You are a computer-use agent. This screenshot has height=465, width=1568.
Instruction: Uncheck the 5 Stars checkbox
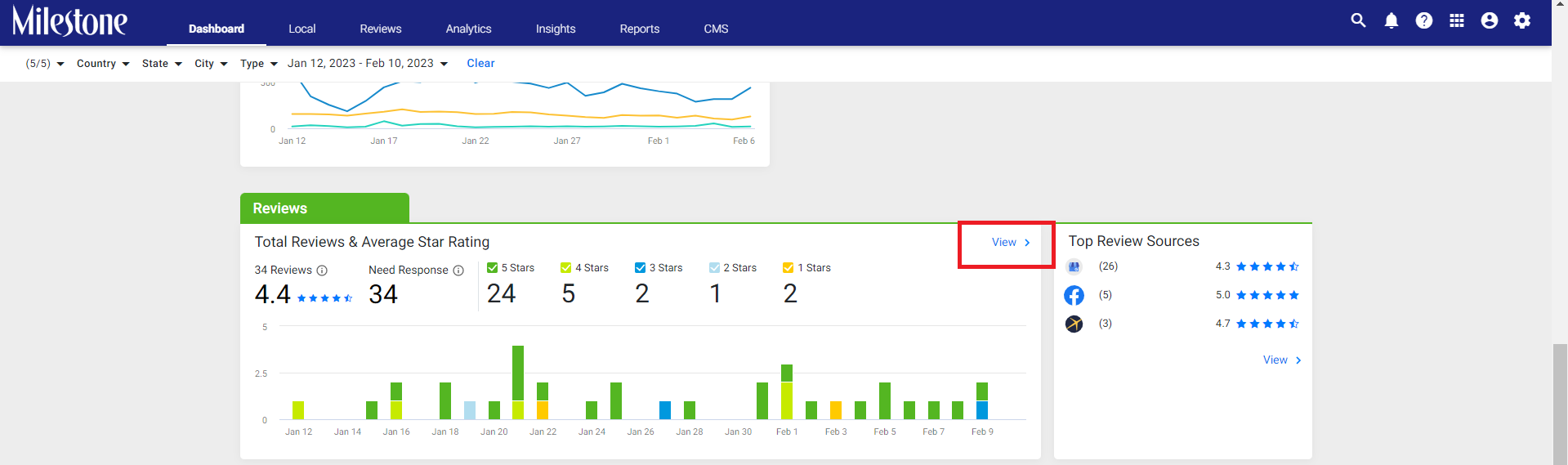[x=492, y=268]
